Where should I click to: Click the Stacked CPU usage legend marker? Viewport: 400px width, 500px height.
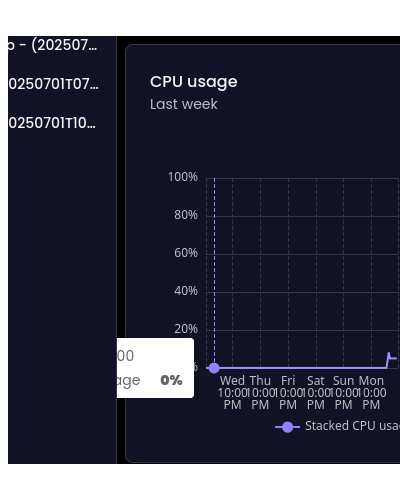point(287,427)
